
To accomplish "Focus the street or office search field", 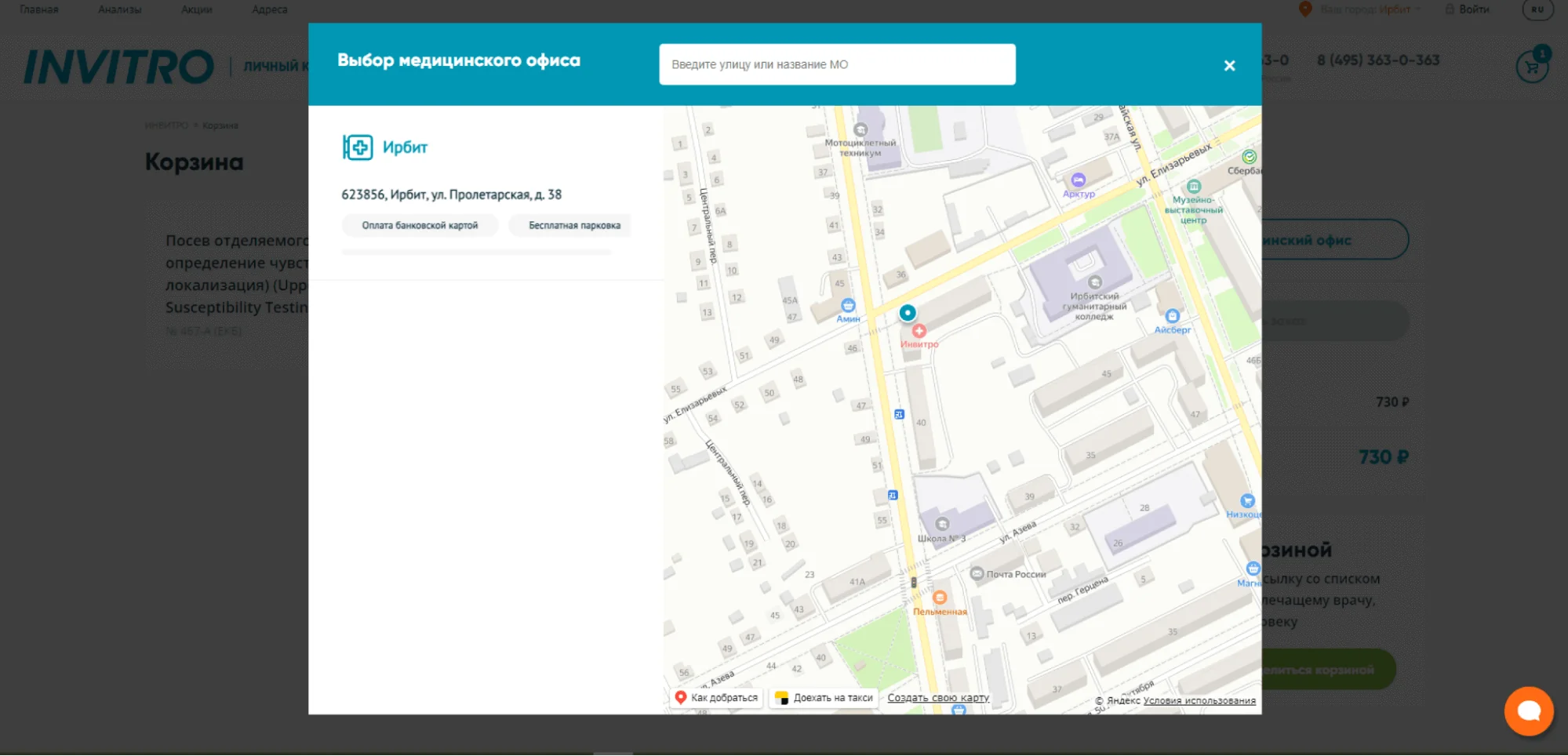I will pyautogui.click(x=837, y=64).
